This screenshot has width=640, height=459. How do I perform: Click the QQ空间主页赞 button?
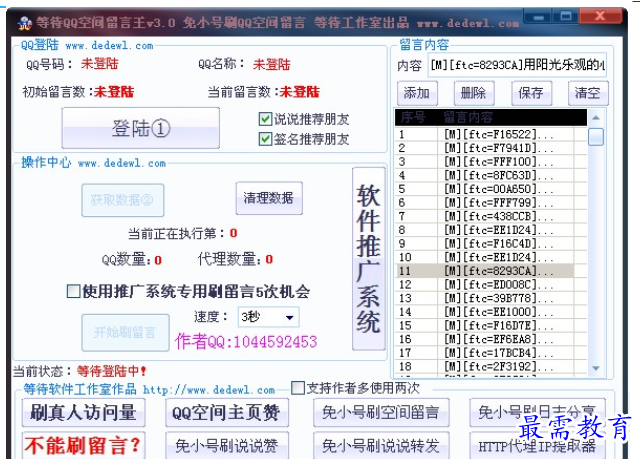[x=227, y=412]
